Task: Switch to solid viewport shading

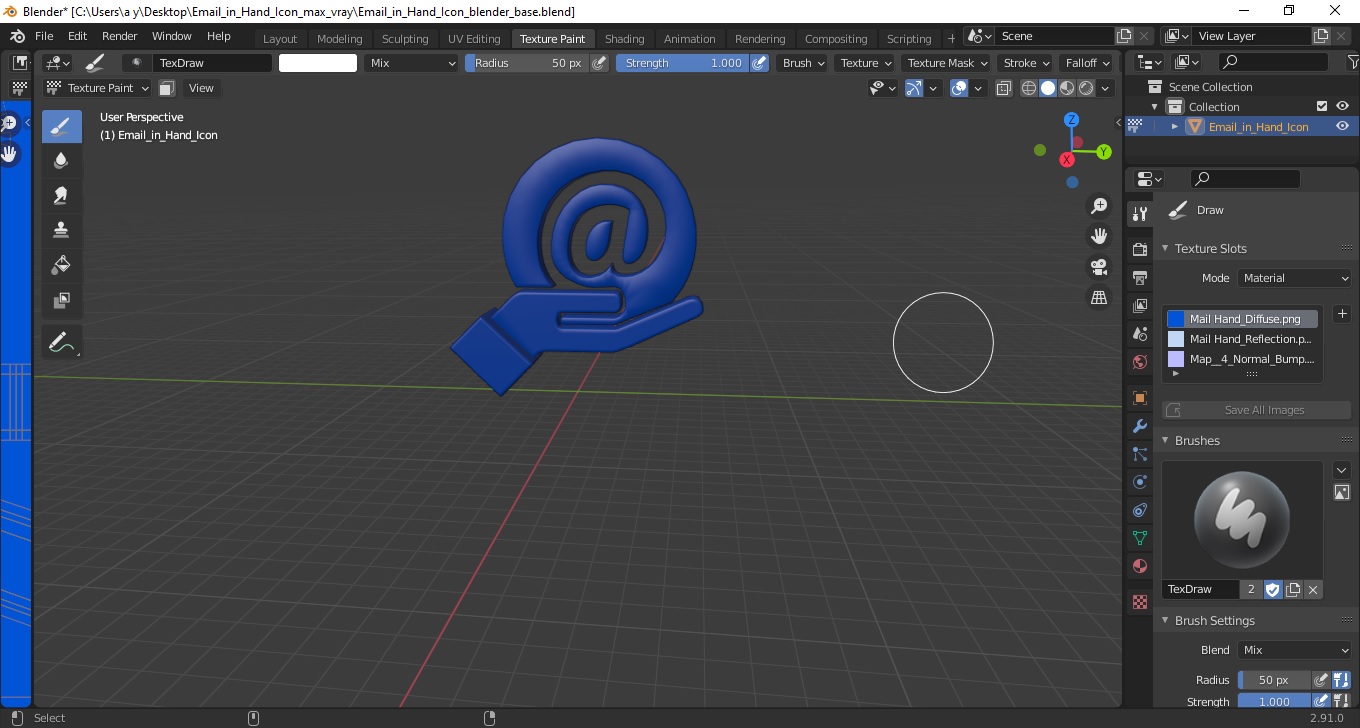Action: tap(1048, 88)
